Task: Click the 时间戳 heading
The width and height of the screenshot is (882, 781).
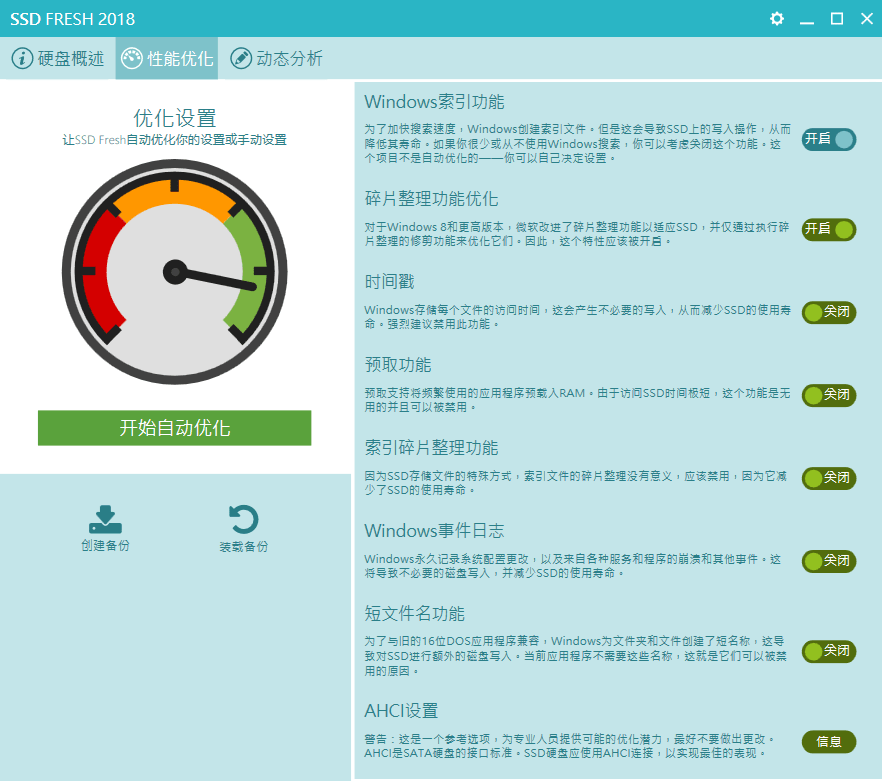Action: point(389,281)
